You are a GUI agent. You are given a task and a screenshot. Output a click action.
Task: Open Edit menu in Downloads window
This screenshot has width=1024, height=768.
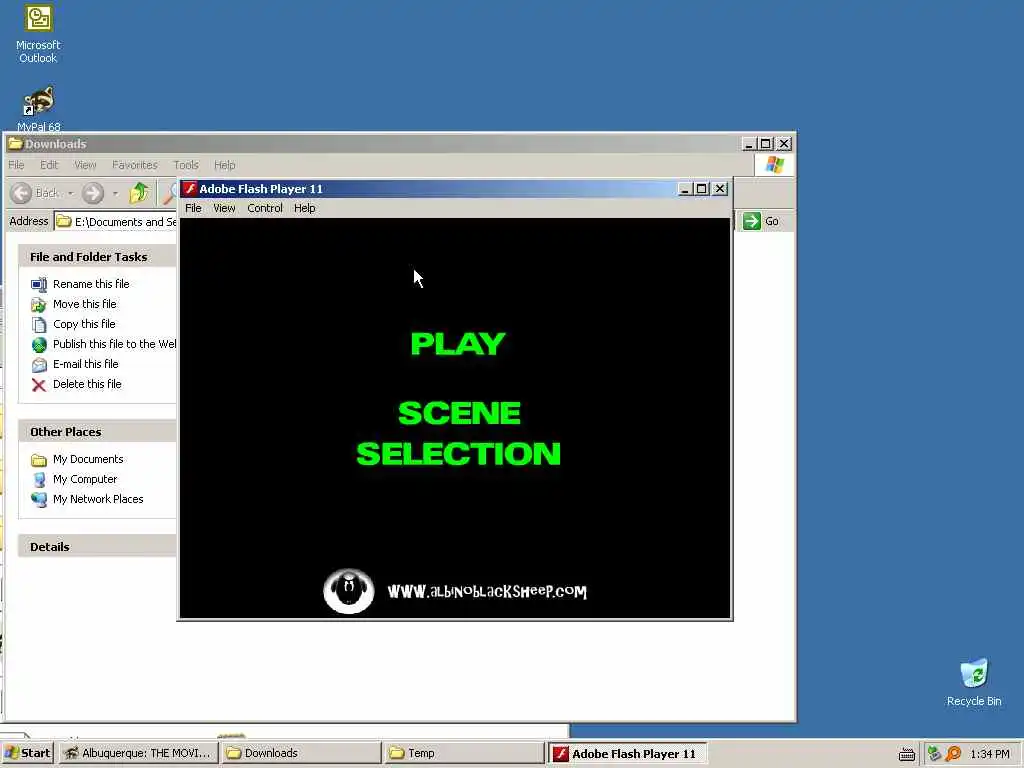pos(49,165)
